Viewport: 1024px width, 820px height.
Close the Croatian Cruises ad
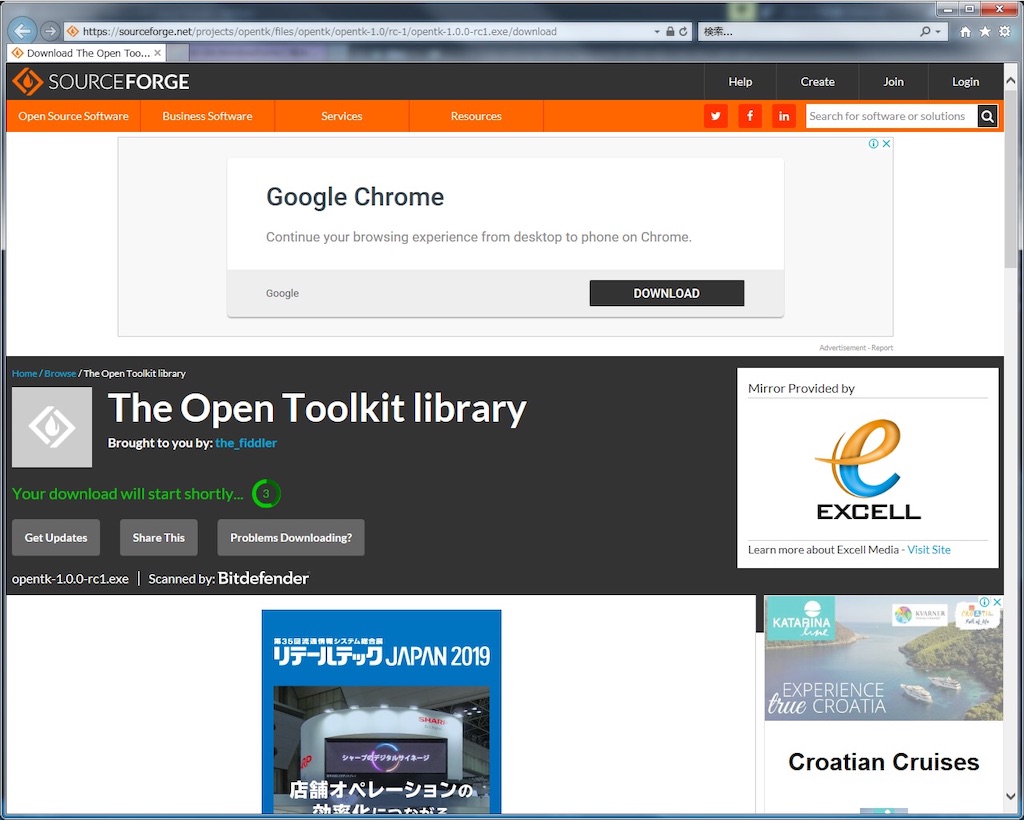997,602
